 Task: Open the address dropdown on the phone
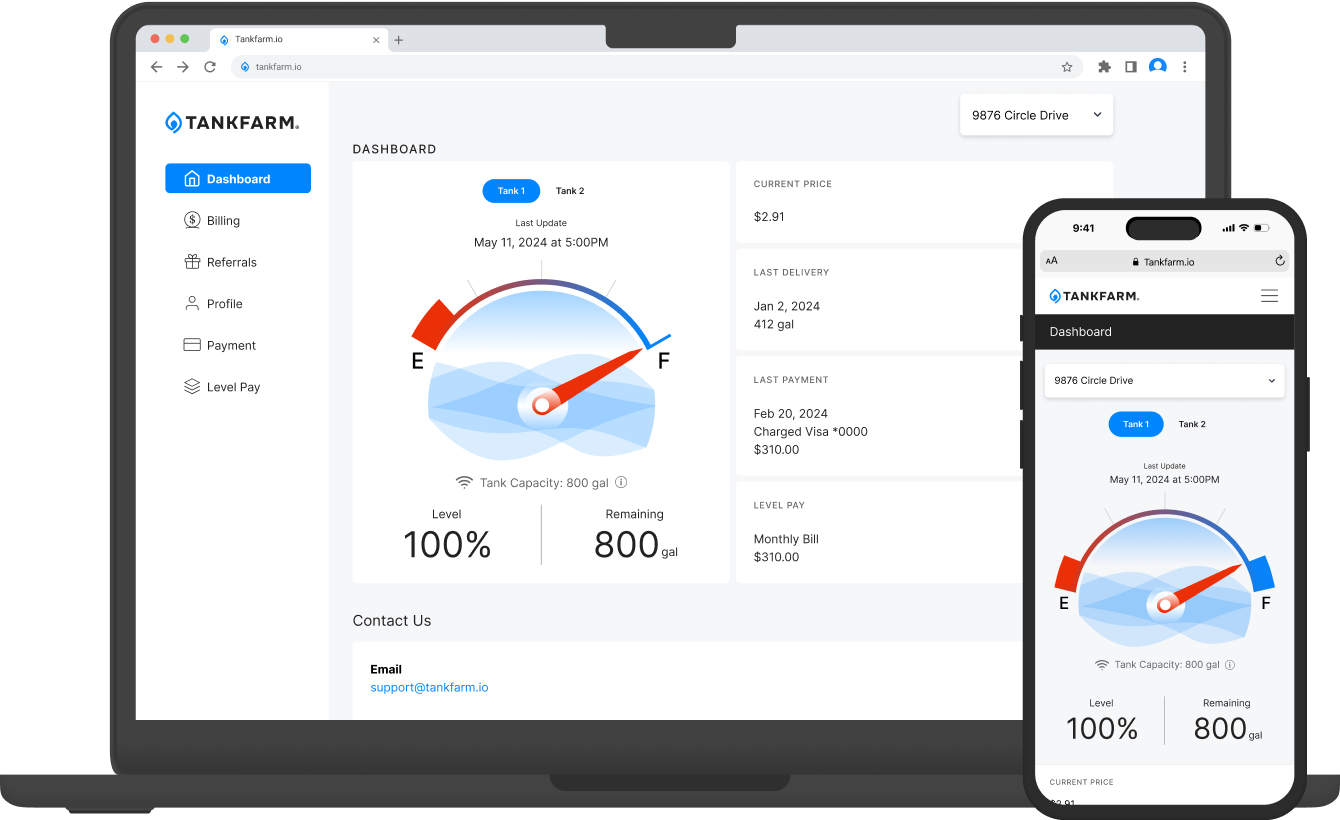(x=1164, y=381)
